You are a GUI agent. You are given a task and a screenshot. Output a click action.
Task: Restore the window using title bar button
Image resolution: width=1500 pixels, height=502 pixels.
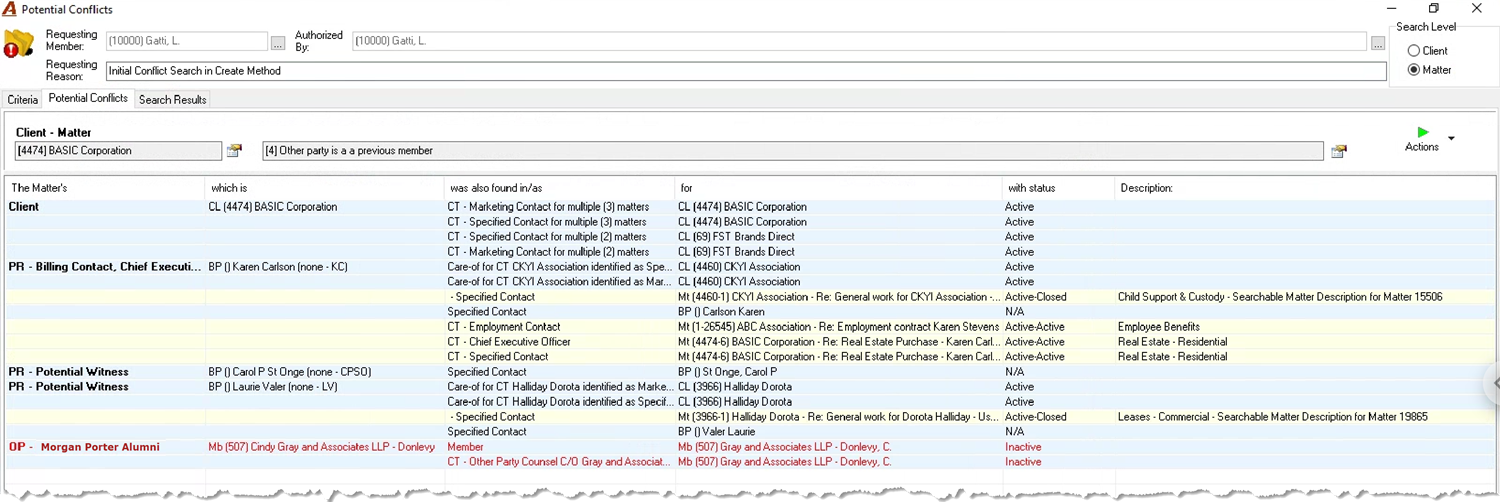[x=1434, y=9]
